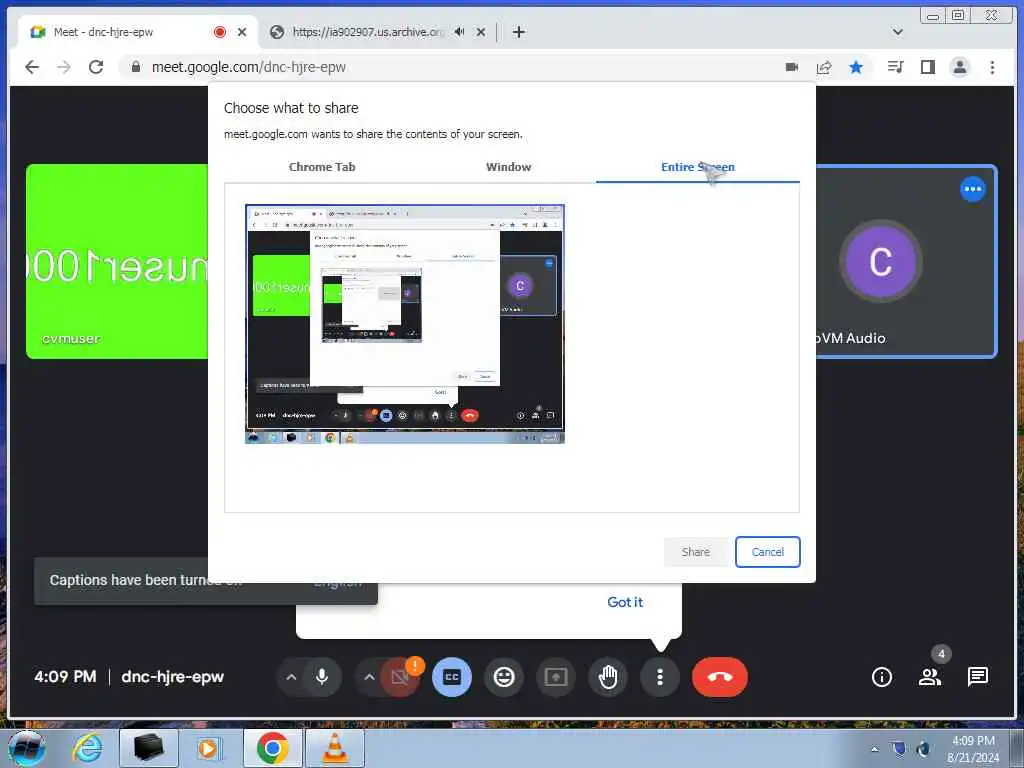This screenshot has width=1024, height=768.
Task: Switch to the Chrome Tab sharing option
Action: tap(322, 167)
